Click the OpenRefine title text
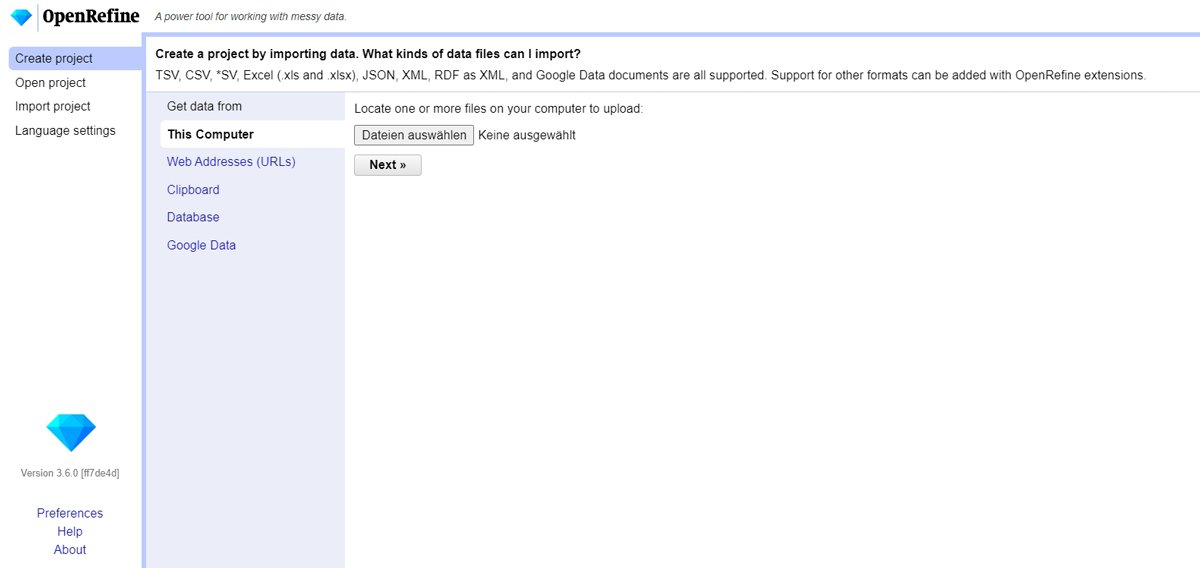Viewport: 1200px width, 568px height. pyautogui.click(x=90, y=16)
